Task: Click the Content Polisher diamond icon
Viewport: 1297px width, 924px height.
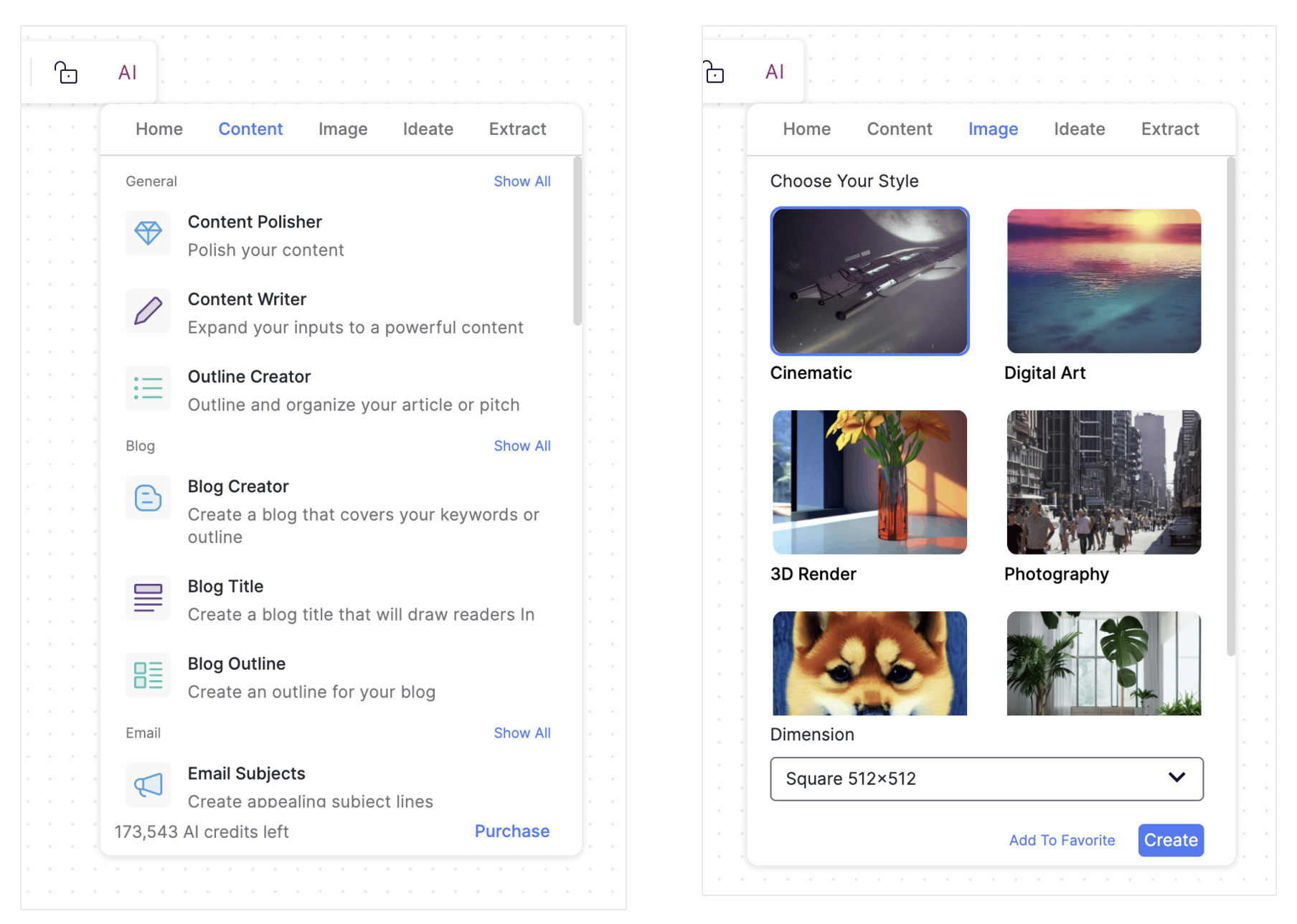Action: [148, 233]
